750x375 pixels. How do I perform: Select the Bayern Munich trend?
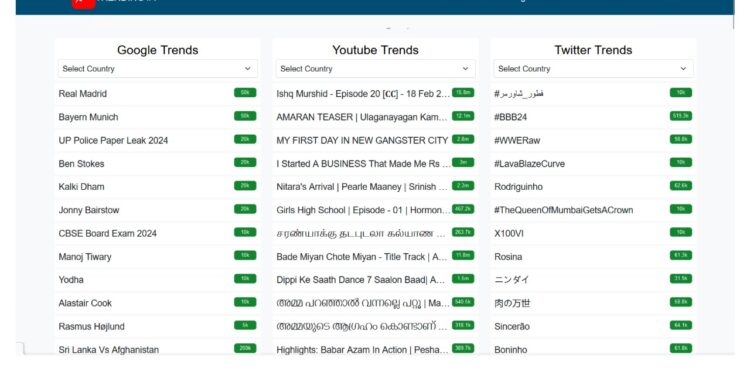(x=88, y=117)
